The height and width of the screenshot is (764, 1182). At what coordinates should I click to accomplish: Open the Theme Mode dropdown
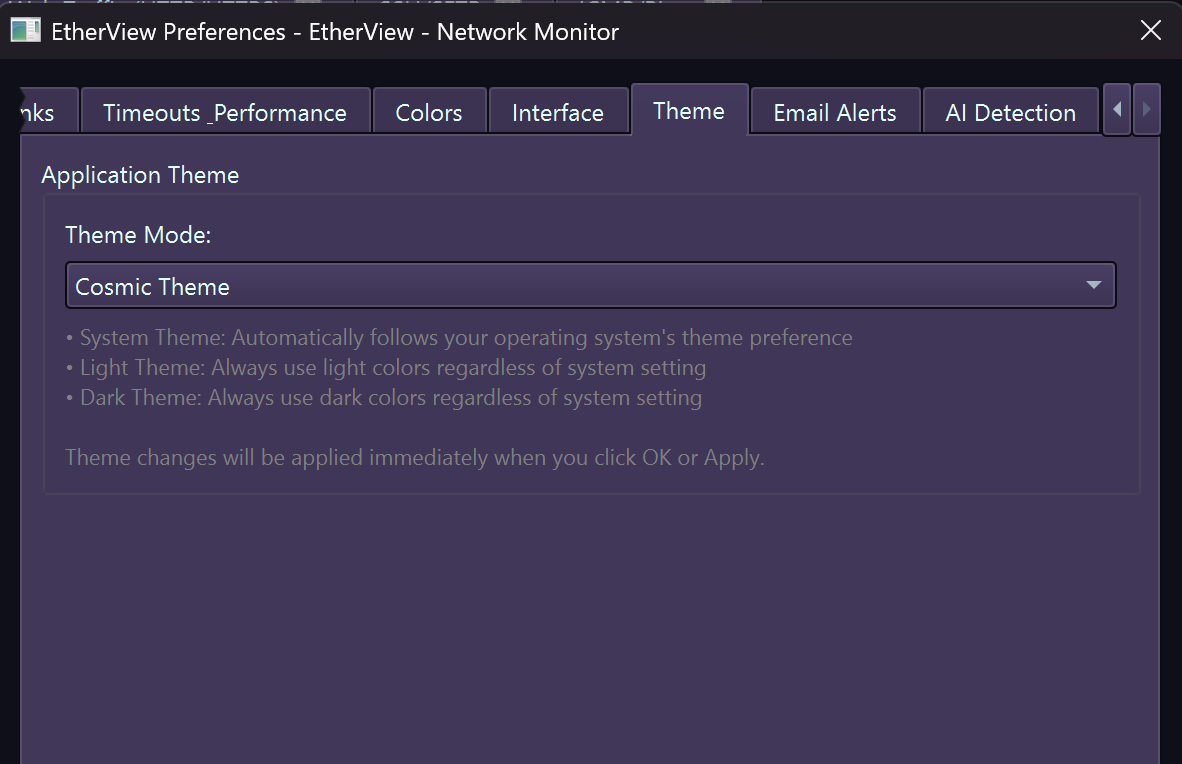point(590,285)
